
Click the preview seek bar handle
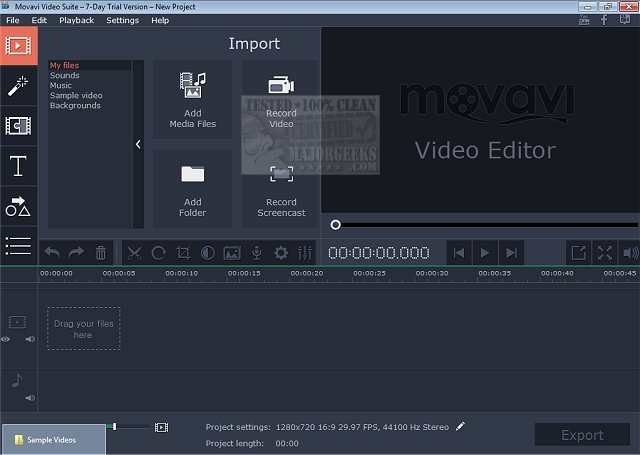[x=336, y=225]
